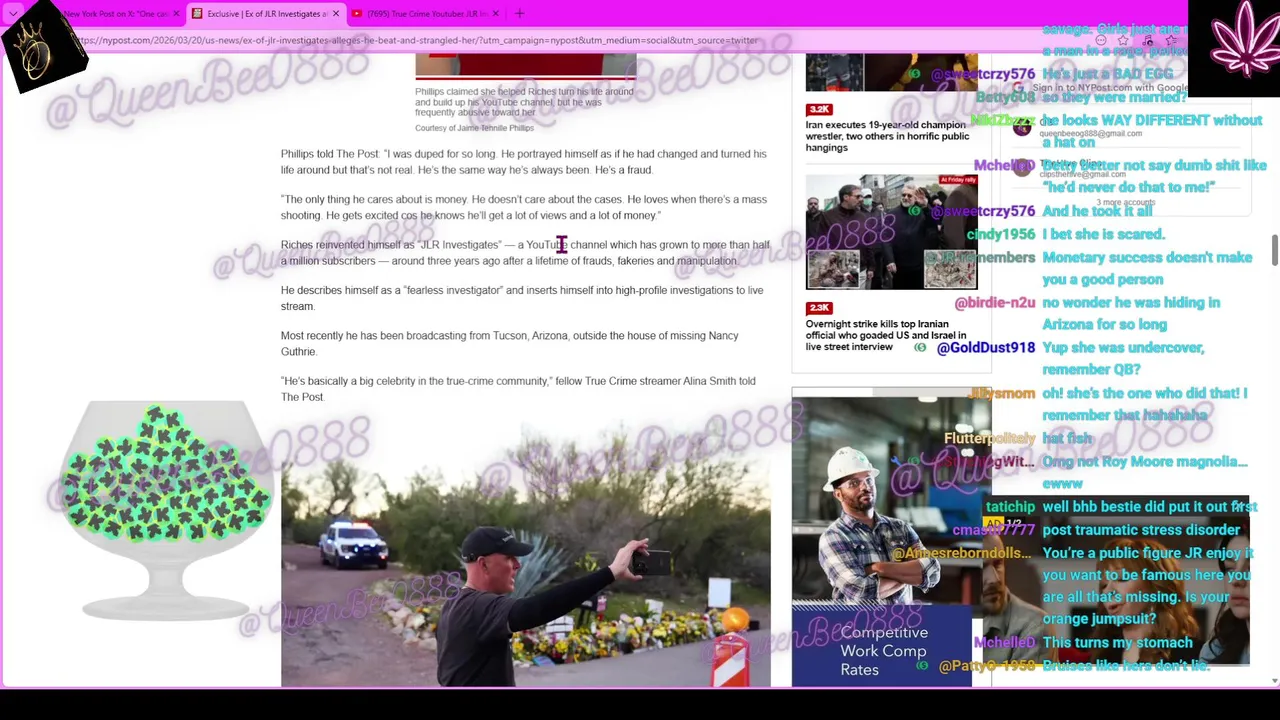Screen dimensions: 1280x720
Task: Open a new browser tab with plus button
Action: tap(519, 14)
